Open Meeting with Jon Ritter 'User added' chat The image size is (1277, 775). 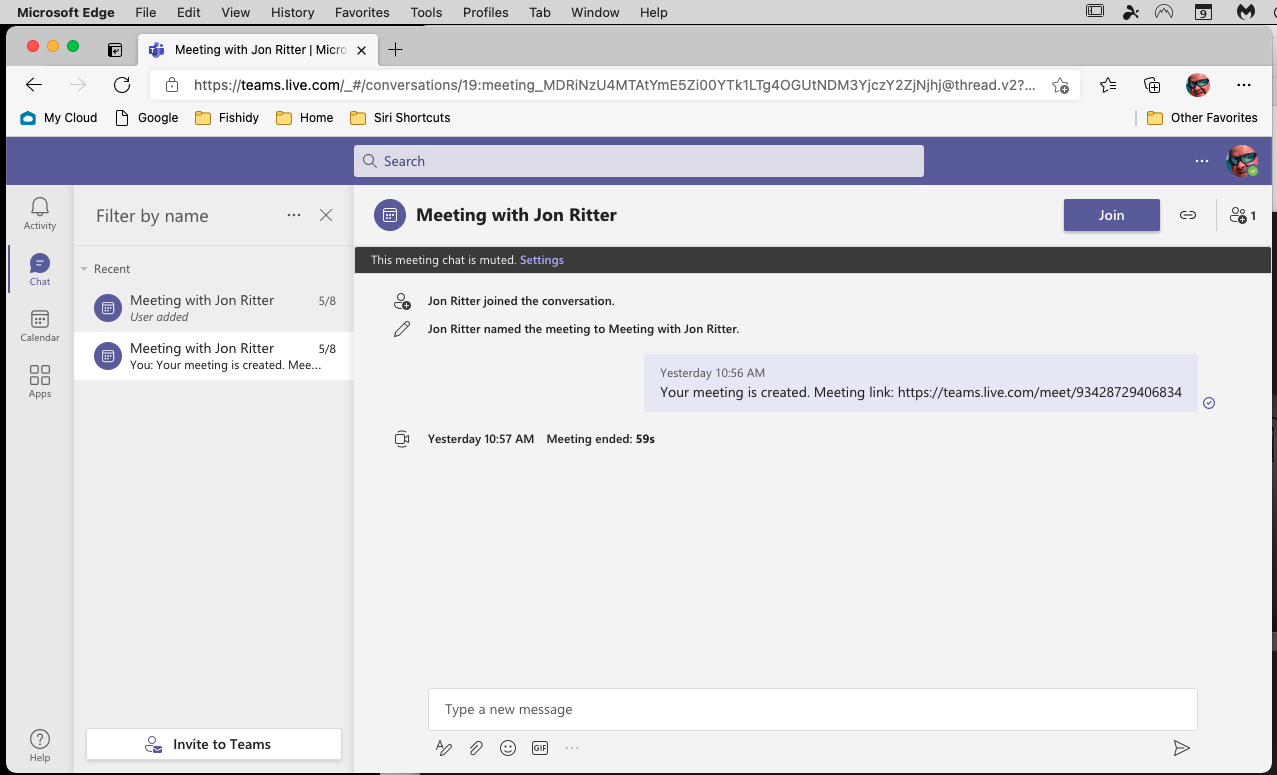pos(214,308)
